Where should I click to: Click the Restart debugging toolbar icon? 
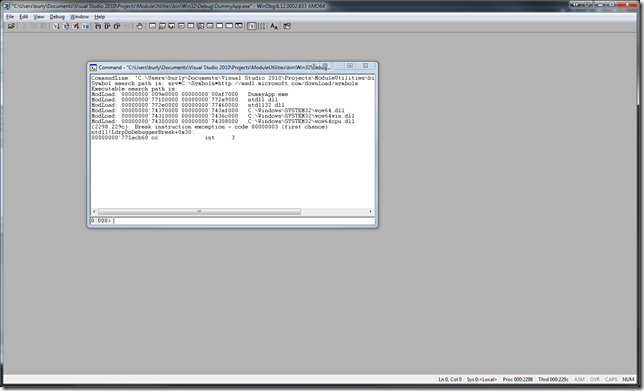coord(66,26)
